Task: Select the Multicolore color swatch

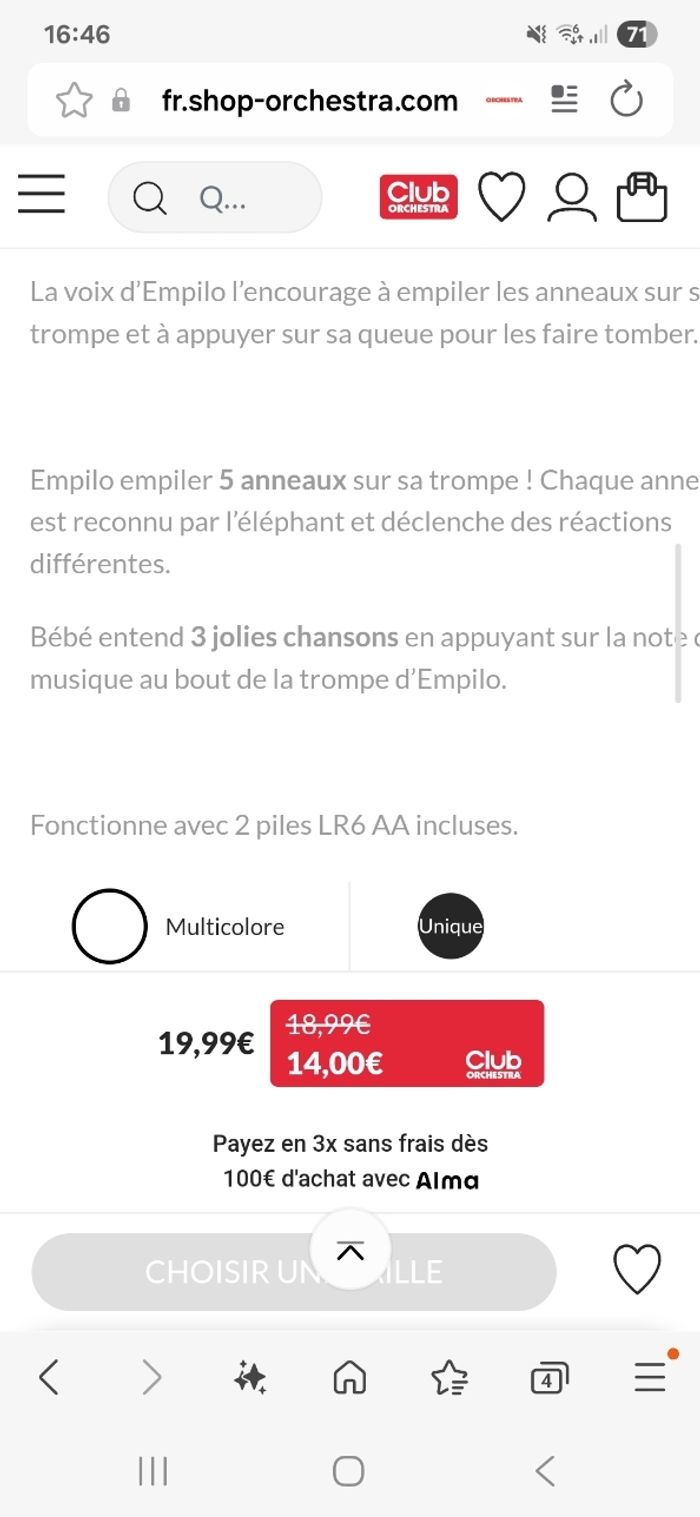Action: (x=110, y=926)
